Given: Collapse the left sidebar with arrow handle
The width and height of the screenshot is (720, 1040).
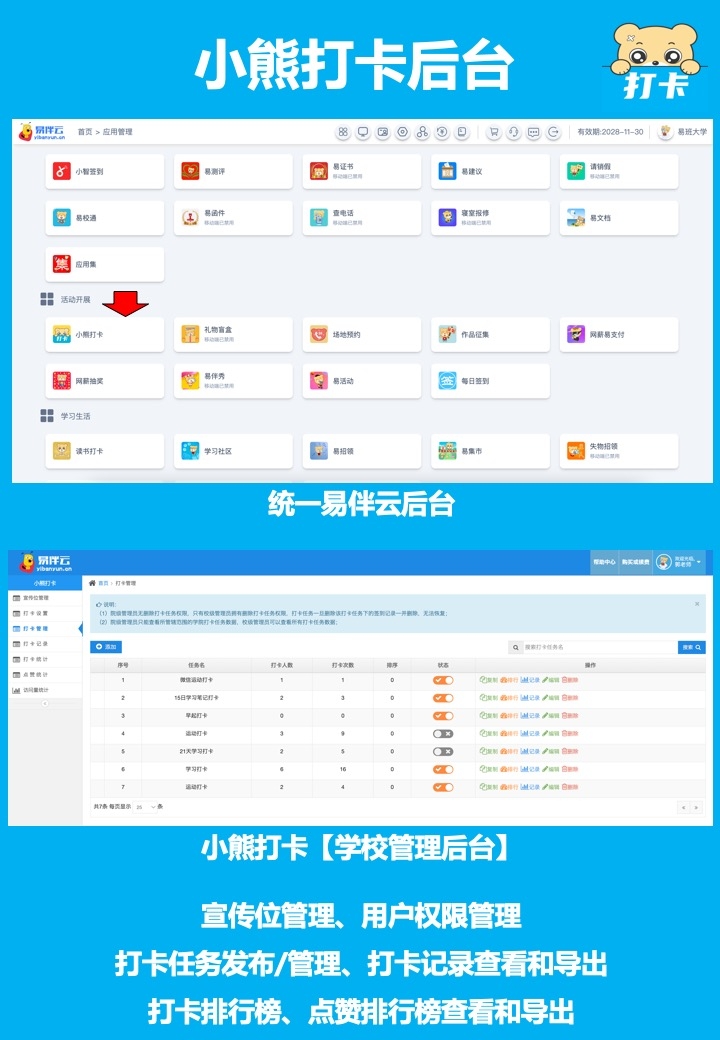Looking at the screenshot, I should [45, 703].
